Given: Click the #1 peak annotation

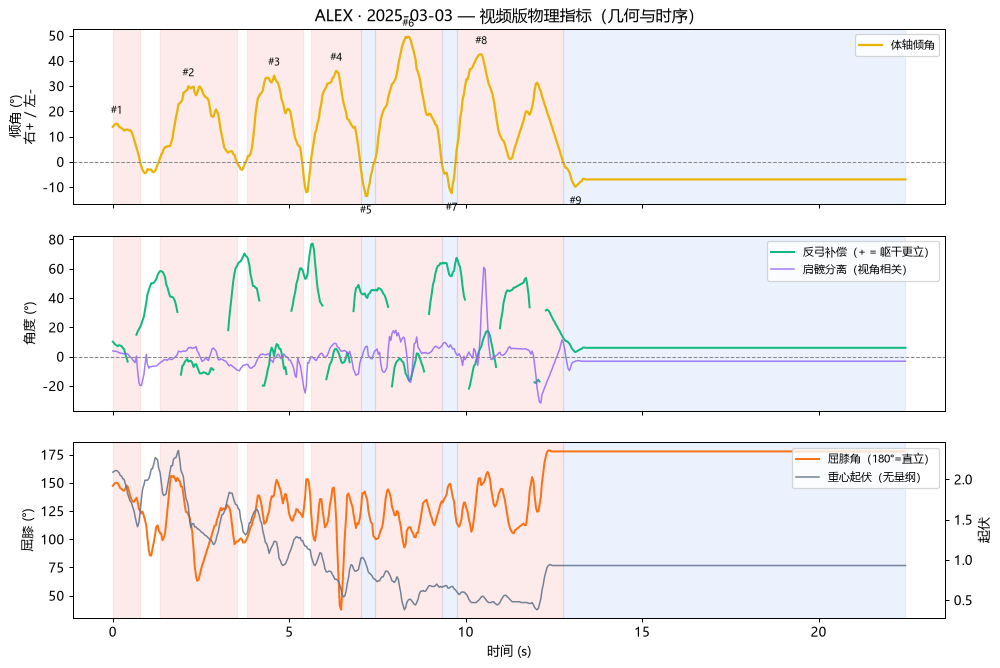Looking at the screenshot, I should point(116,110).
